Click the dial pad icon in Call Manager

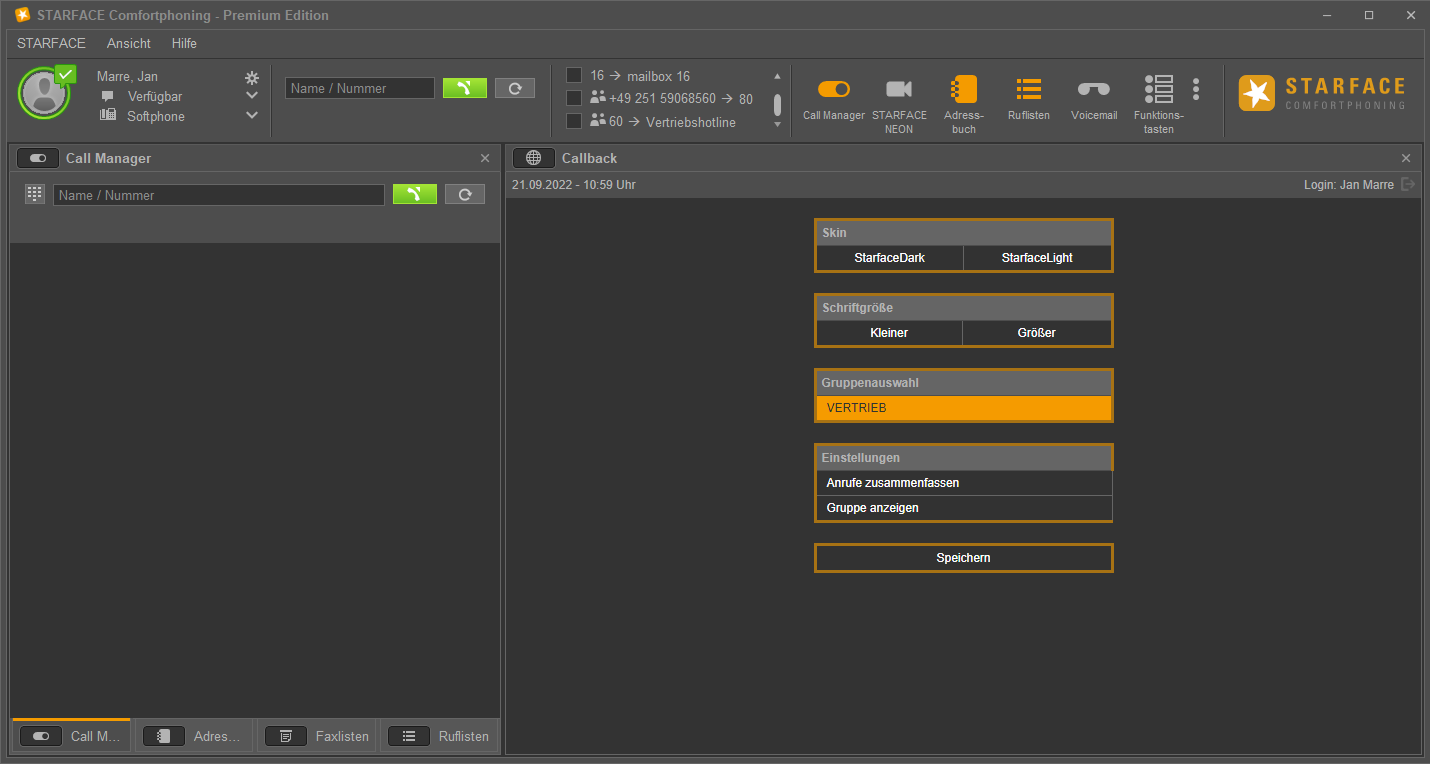pos(35,195)
